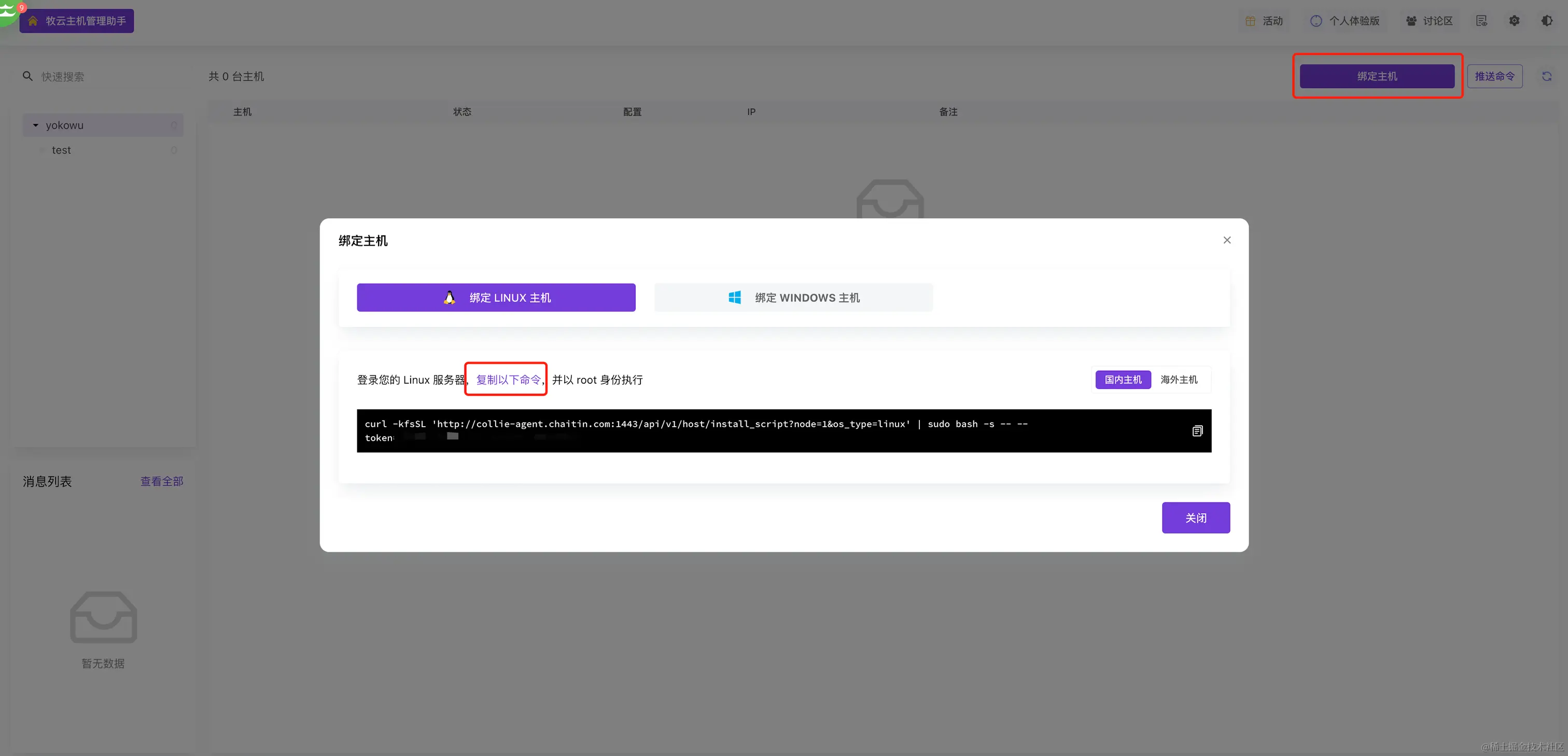Open the document audit log icon
This screenshot has height=756, width=1568.
(x=1481, y=20)
